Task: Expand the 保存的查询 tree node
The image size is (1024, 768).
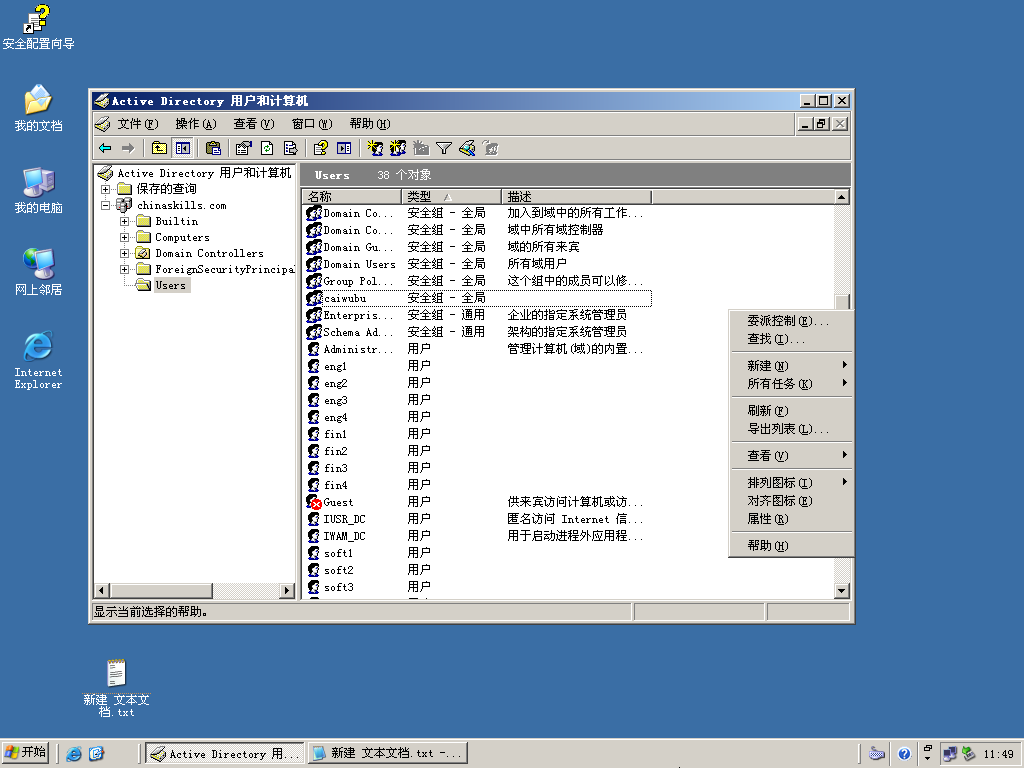Action: pos(105,189)
